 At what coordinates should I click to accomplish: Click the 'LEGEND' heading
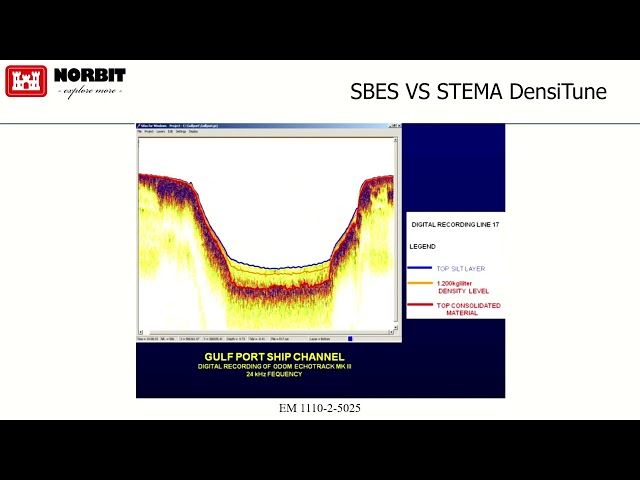pyautogui.click(x=422, y=247)
